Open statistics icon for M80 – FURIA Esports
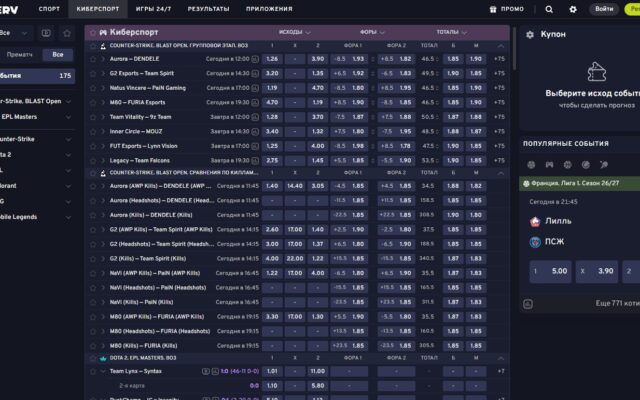Image resolution: width=640 pixels, height=400 pixels. [x=255, y=102]
